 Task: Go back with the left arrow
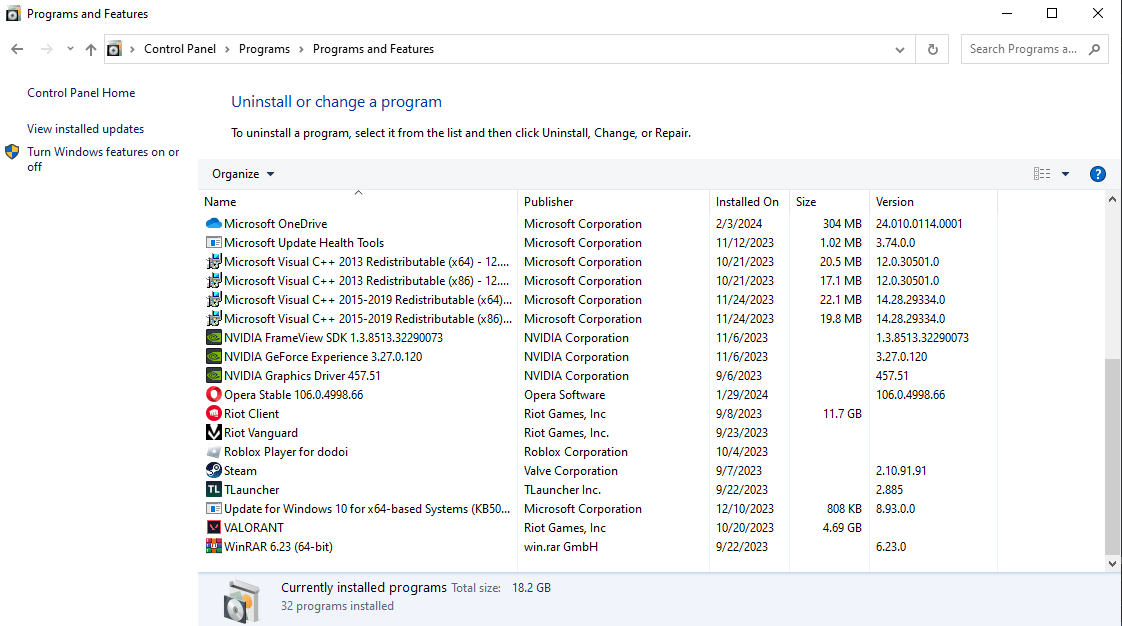click(x=17, y=49)
